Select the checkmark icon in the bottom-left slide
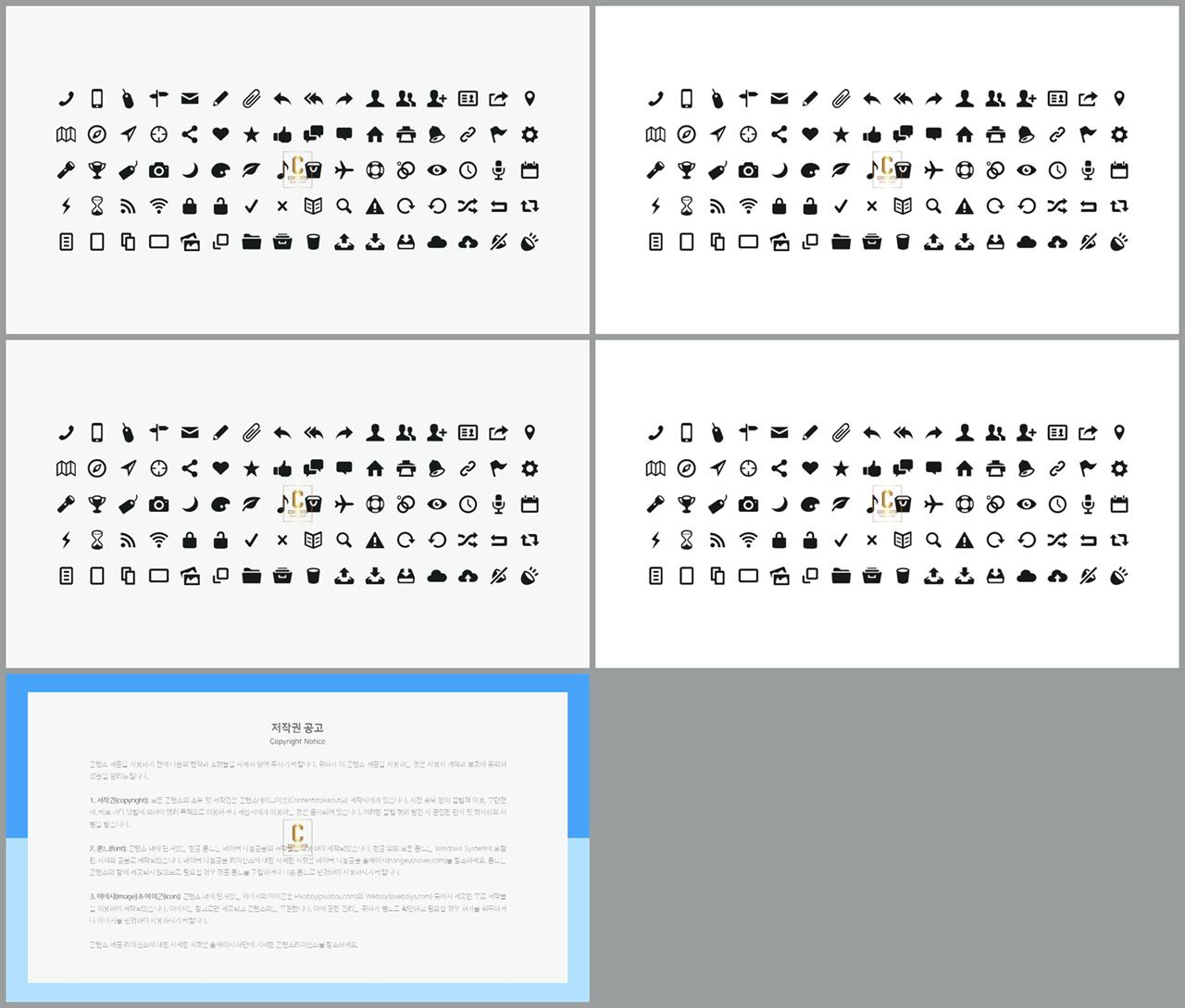Image resolution: width=1185 pixels, height=1008 pixels. [252, 540]
